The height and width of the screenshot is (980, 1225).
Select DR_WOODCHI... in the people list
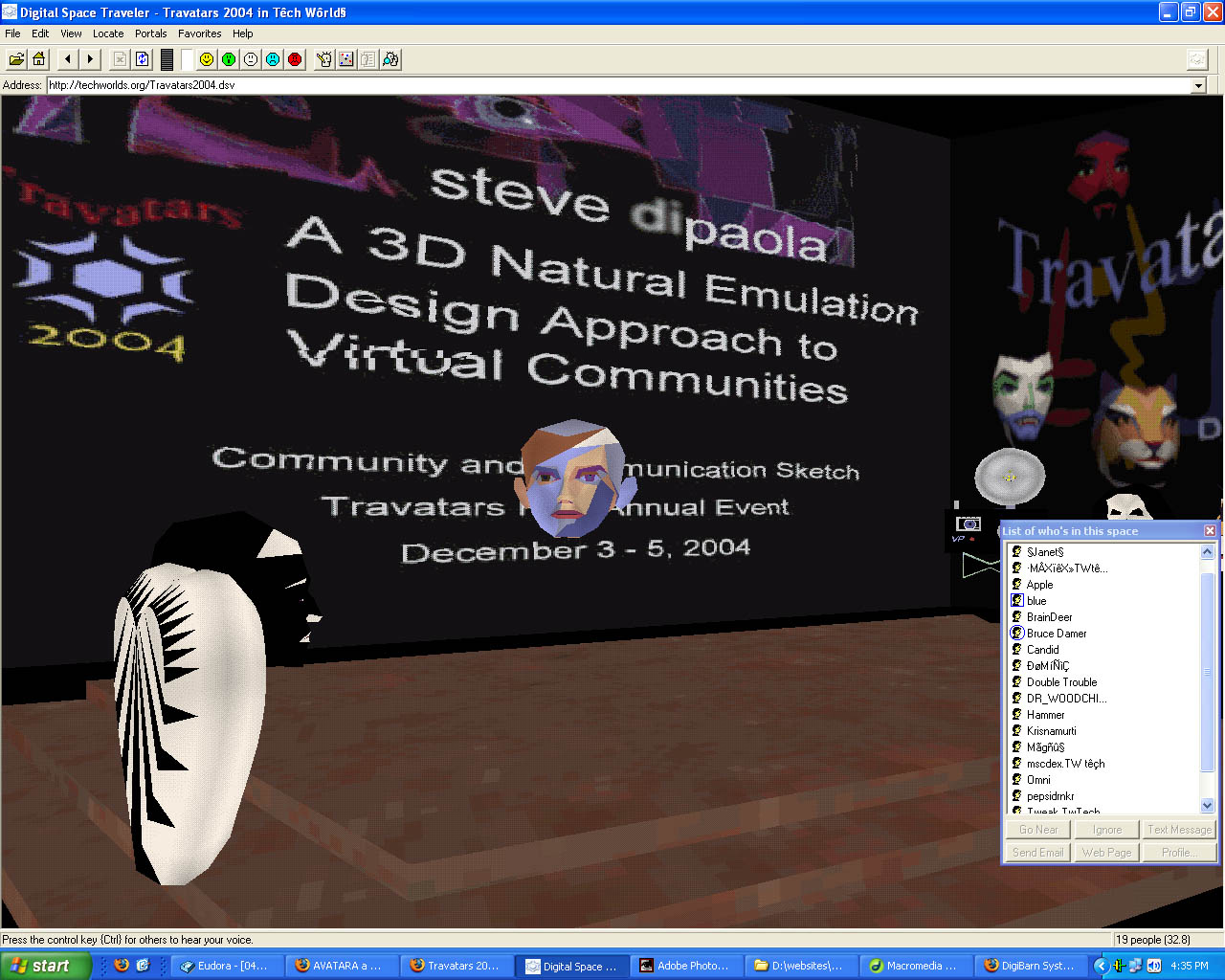[x=1067, y=699]
